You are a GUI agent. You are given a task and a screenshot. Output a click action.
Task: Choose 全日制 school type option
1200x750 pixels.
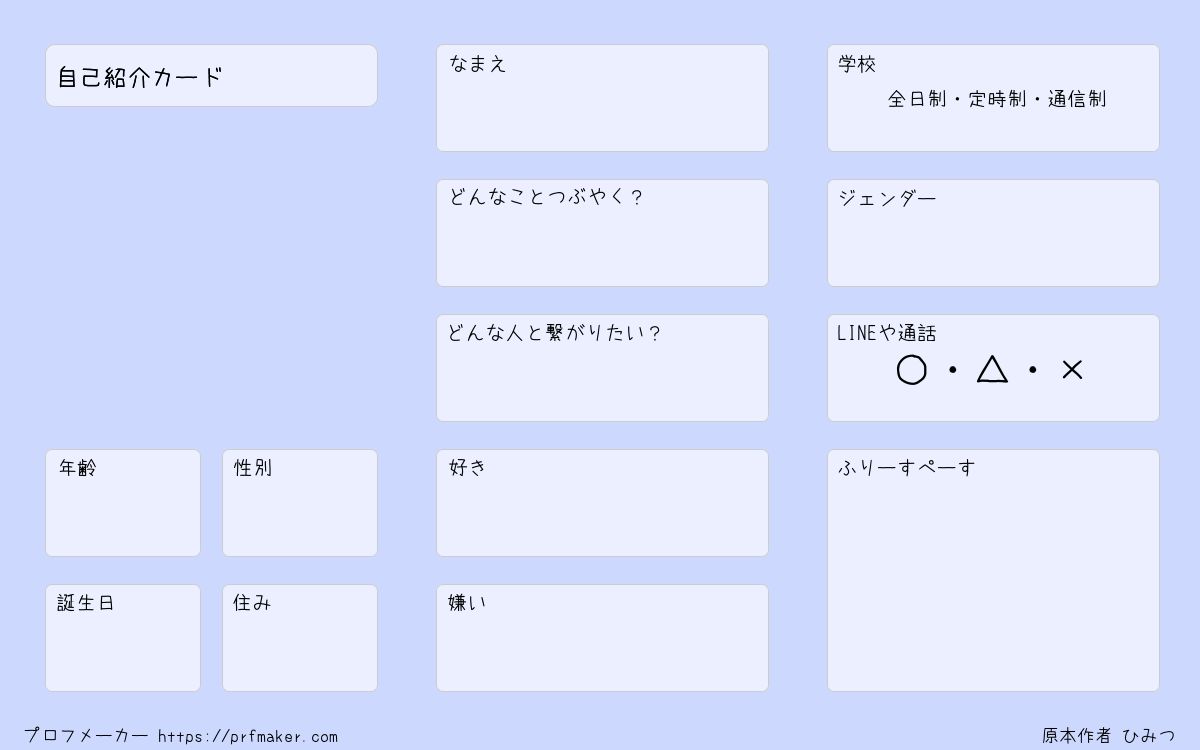916,99
